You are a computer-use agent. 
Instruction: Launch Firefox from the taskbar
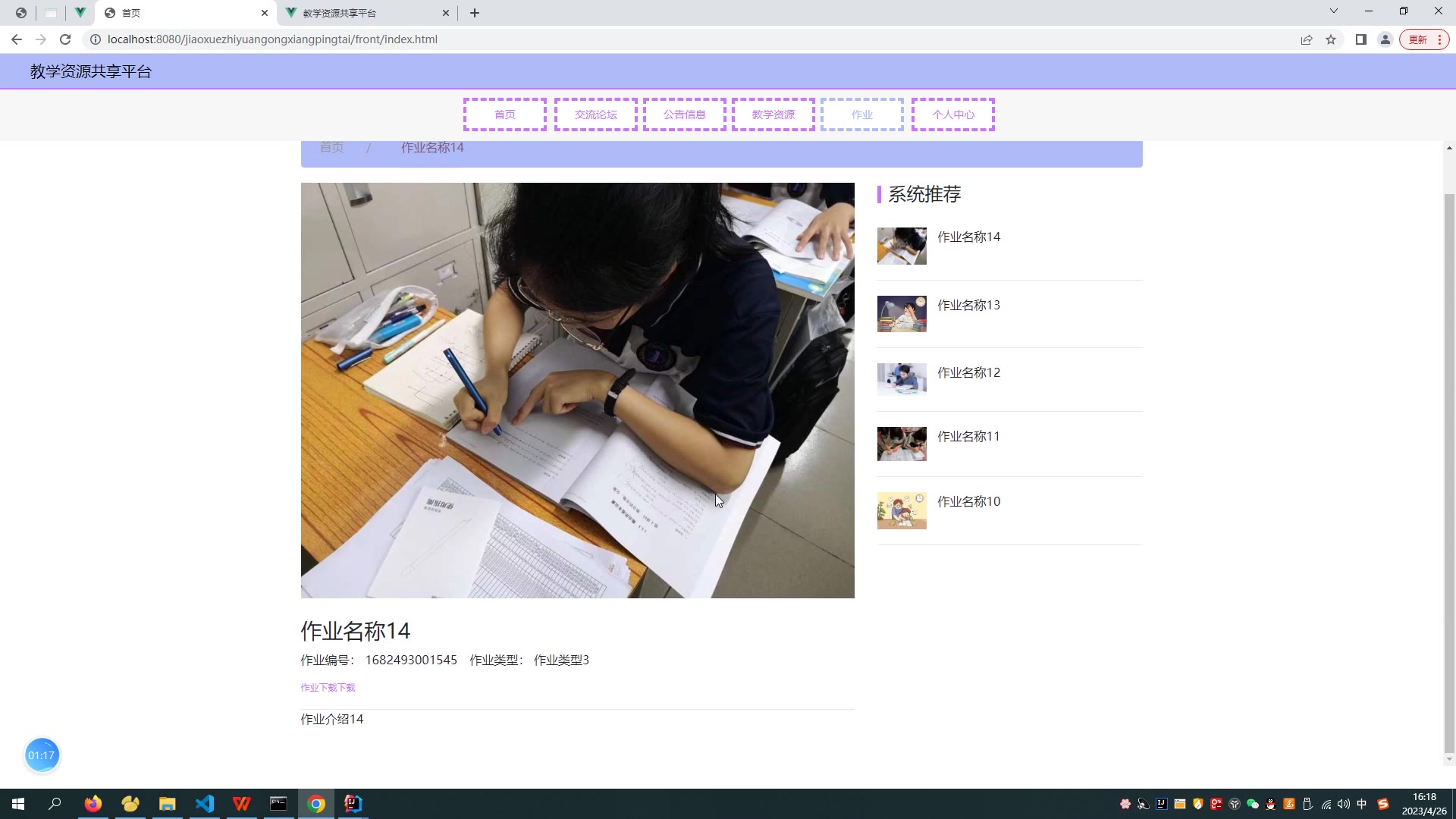(93, 804)
